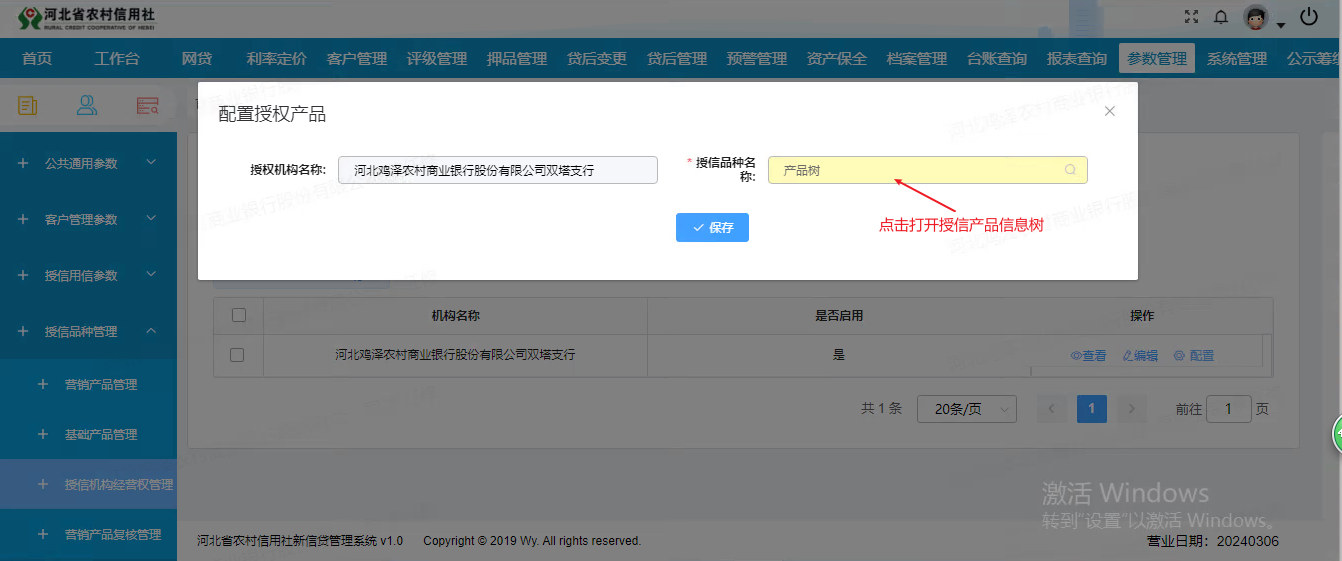This screenshot has width=1342, height=561.
Task: Click 是否启用 column header
Action: click(x=839, y=315)
